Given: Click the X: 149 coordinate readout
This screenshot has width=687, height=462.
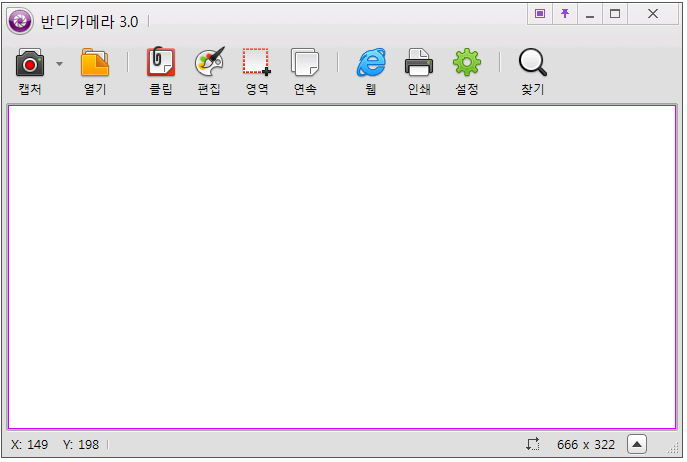Looking at the screenshot, I should click(x=29, y=444).
